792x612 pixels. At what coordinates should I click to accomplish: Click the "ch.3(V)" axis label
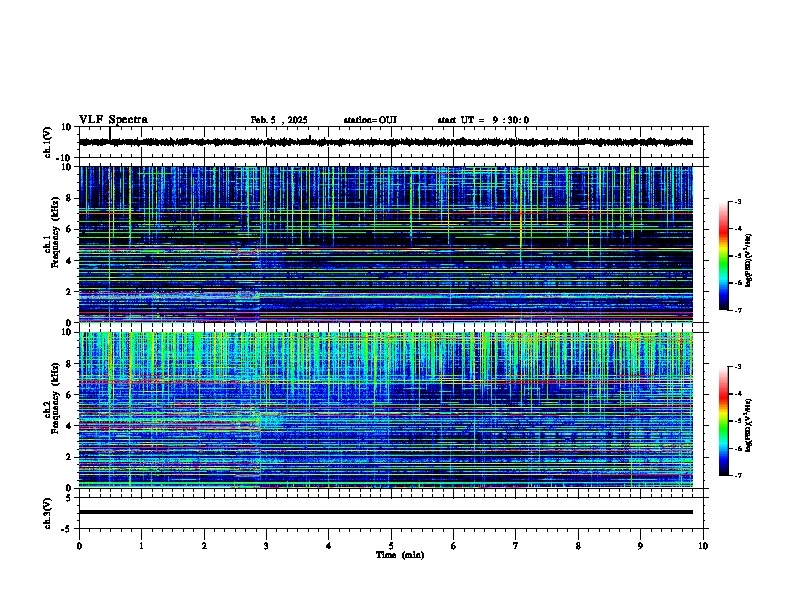48,513
